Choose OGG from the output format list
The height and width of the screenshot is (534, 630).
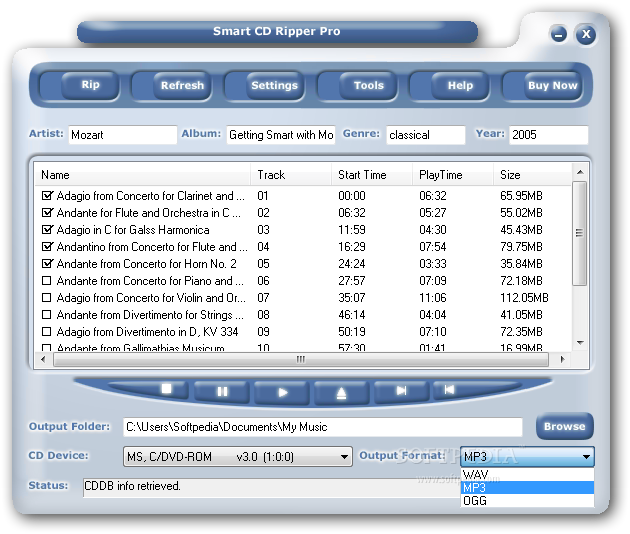[527, 501]
